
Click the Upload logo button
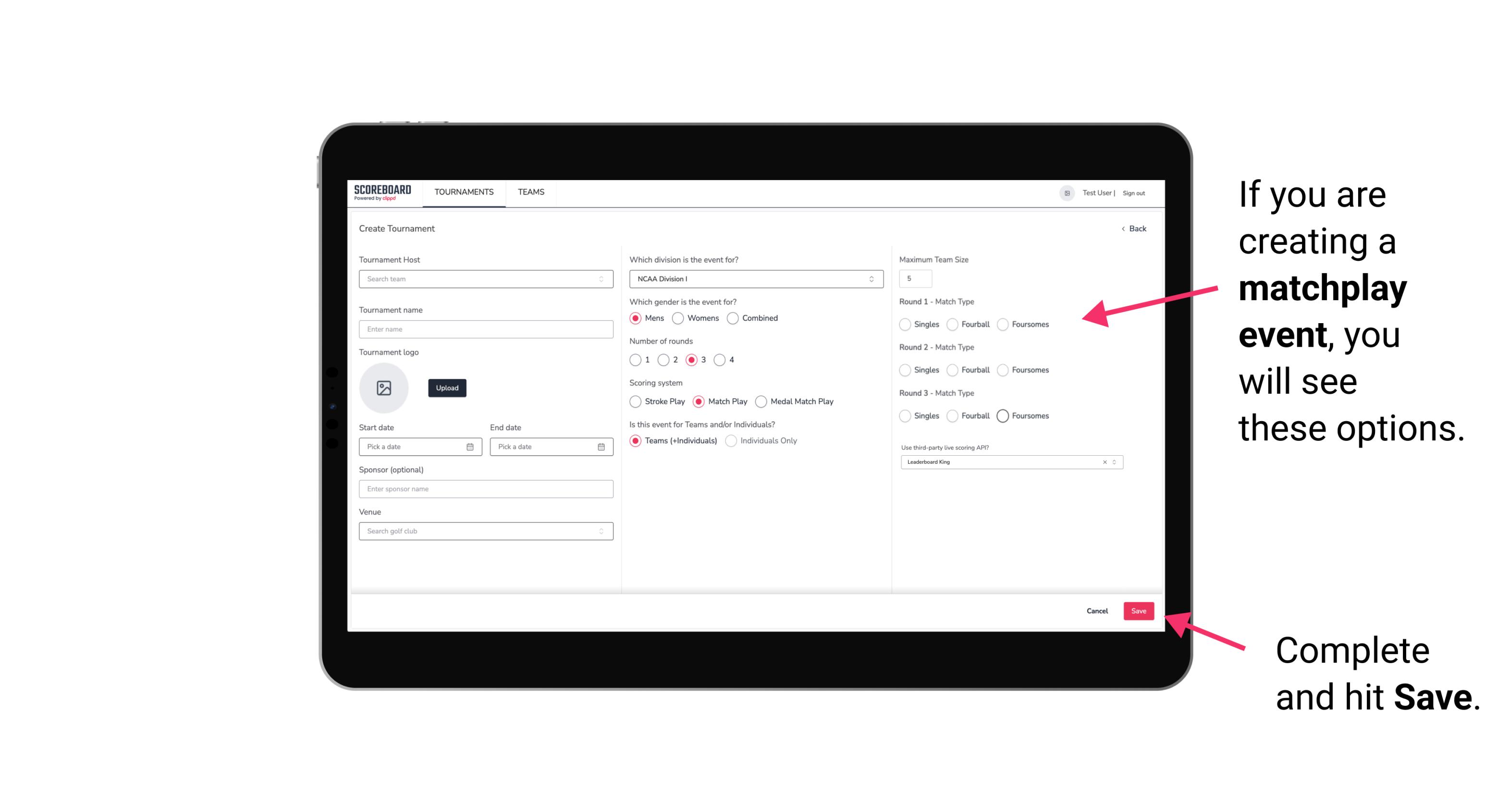[446, 388]
